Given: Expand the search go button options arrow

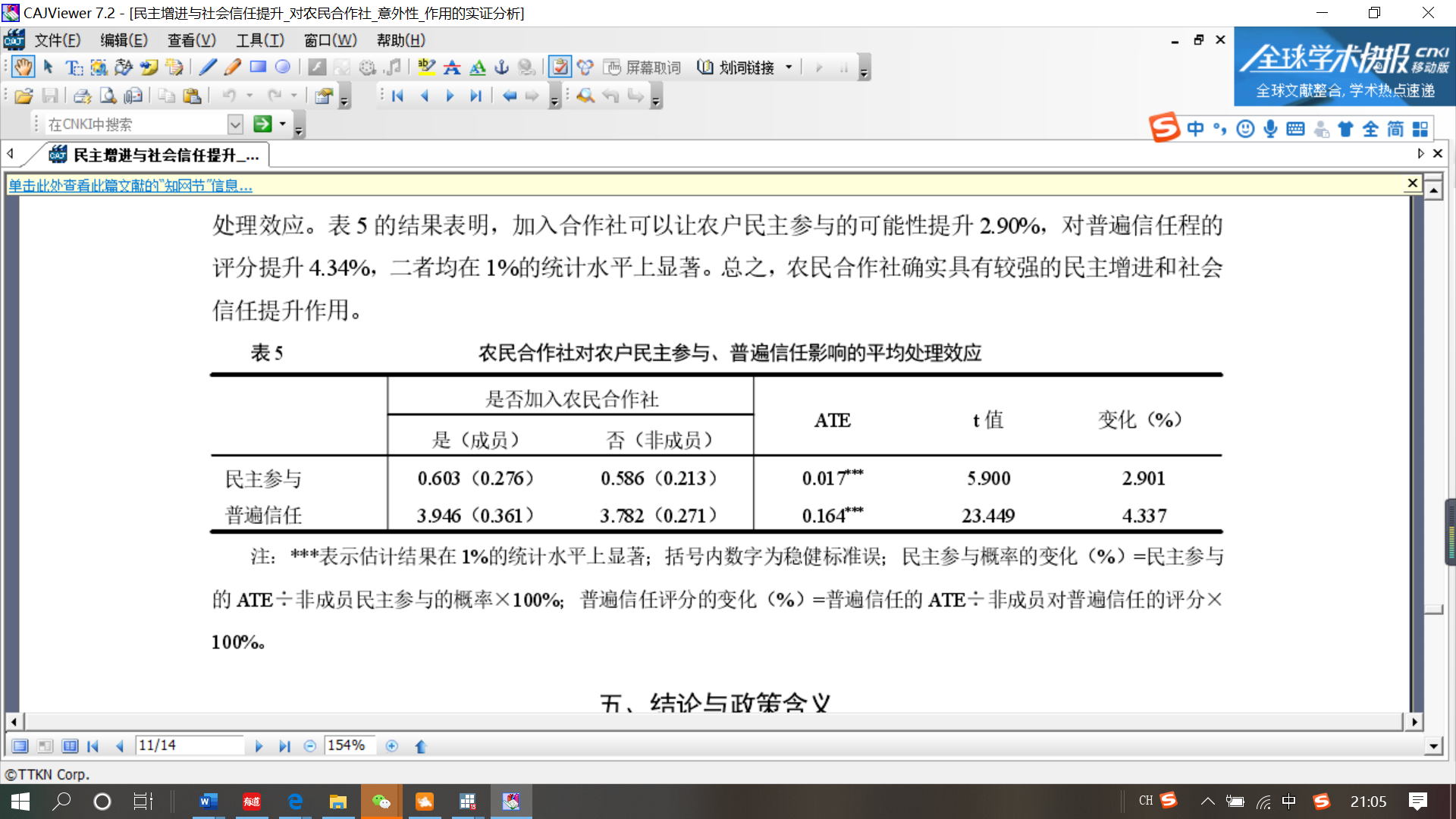Looking at the screenshot, I should click(283, 124).
